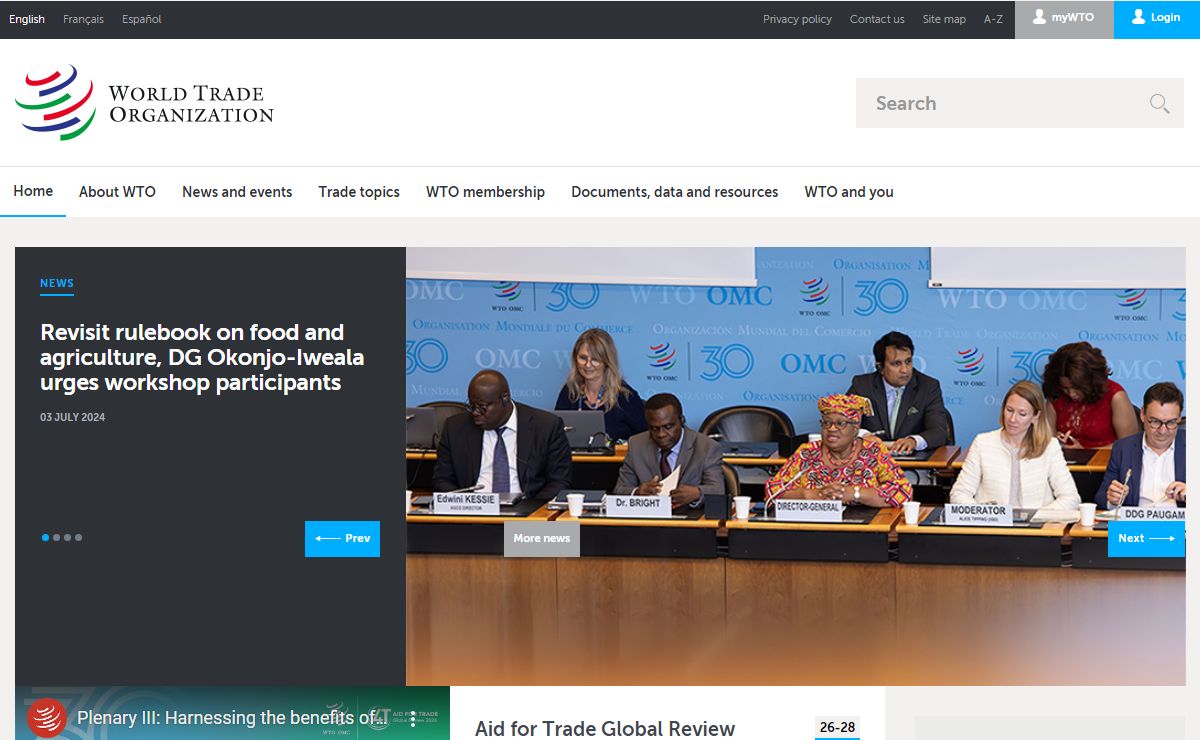Open the Privacy policy page
The height and width of the screenshot is (740, 1200).
click(797, 19)
